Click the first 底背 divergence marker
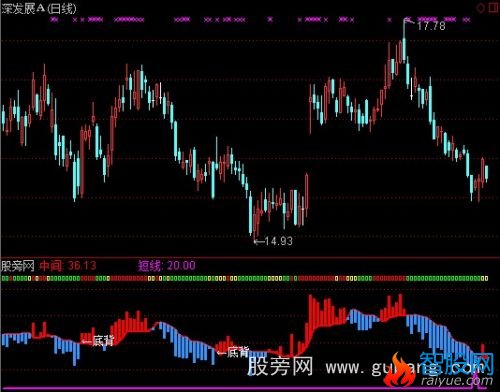 point(103,341)
